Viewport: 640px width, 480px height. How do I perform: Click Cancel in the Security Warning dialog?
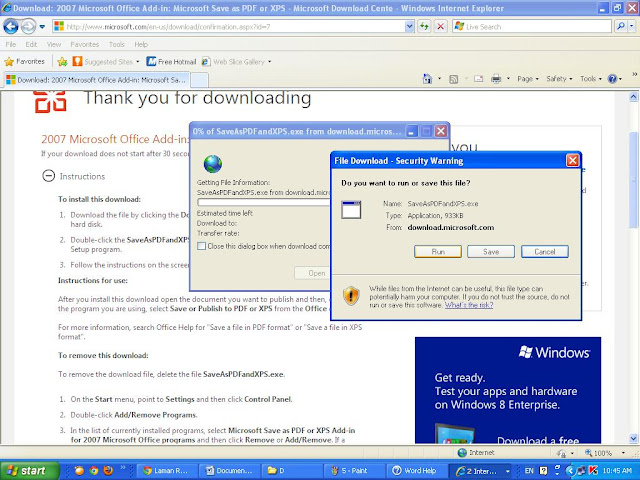point(545,251)
